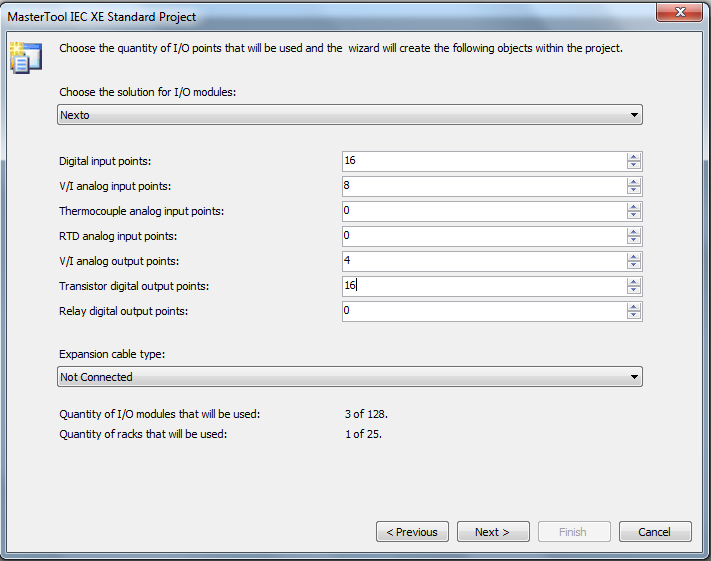Increase Digital input points with up arrow
The height and width of the screenshot is (561, 711).
(633, 157)
